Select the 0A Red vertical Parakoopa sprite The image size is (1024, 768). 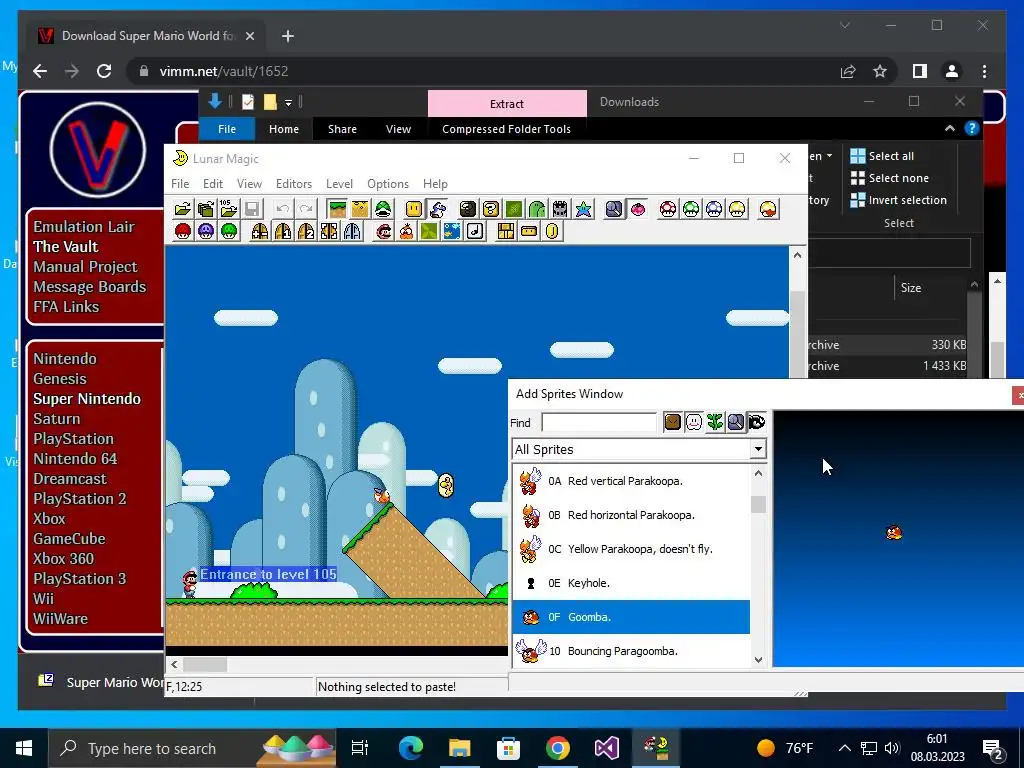pos(631,481)
